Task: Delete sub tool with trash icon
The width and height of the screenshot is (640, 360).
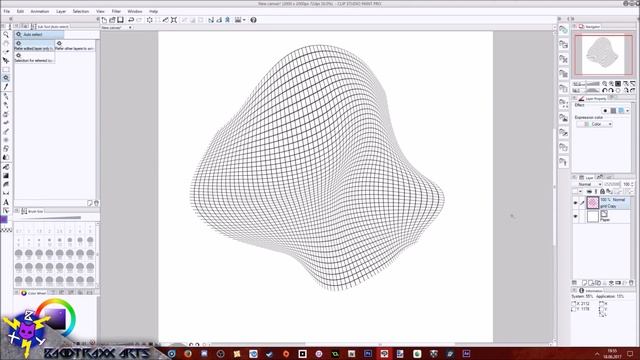Action: 96,203
